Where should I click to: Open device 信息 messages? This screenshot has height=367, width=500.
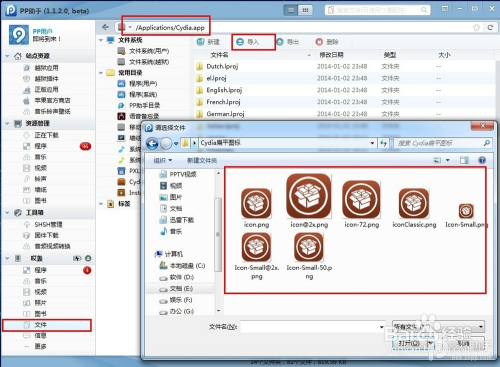pyautogui.click(x=40, y=336)
